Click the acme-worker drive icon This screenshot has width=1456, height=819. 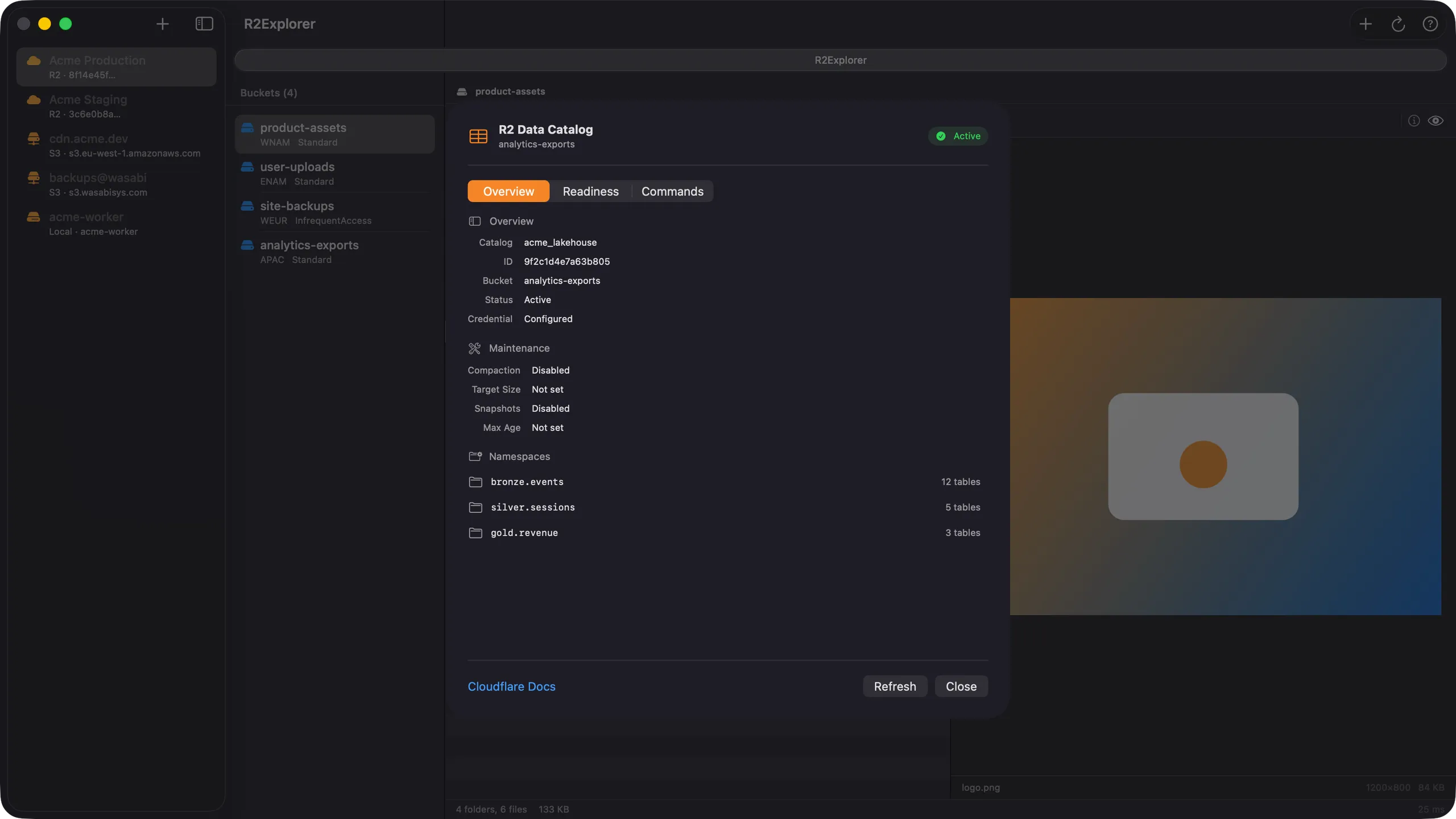[34, 217]
